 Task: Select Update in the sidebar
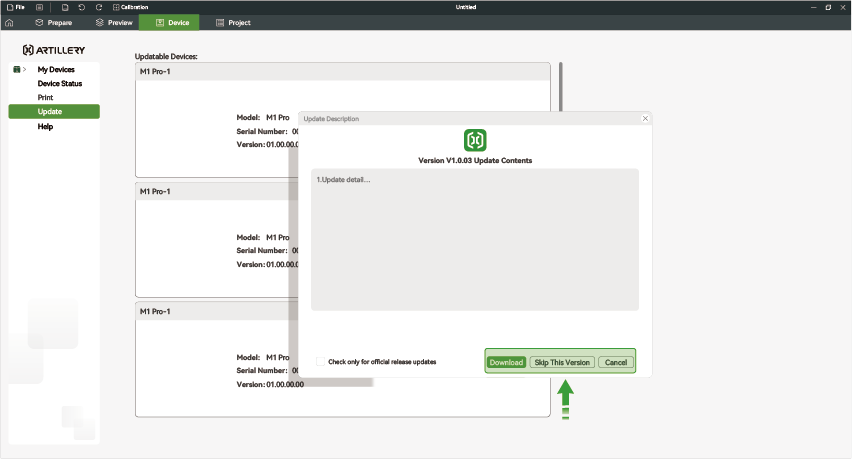pyautogui.click(x=54, y=111)
